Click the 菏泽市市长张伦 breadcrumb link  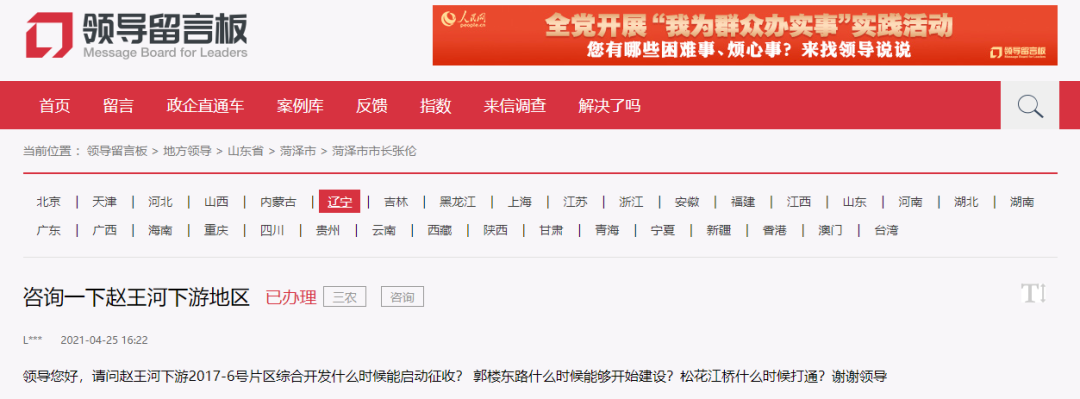click(375, 151)
